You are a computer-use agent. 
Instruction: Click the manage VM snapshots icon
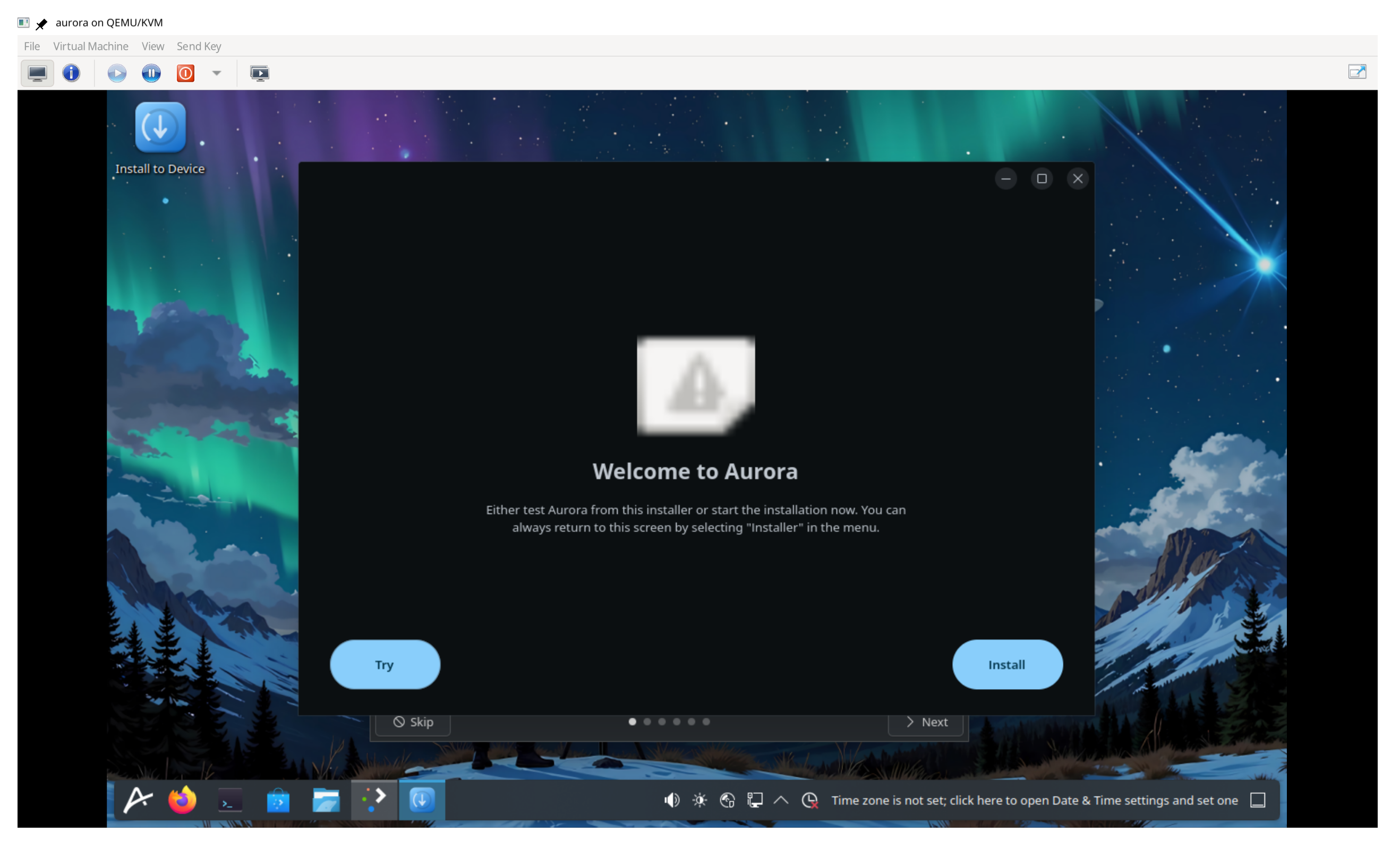260,73
